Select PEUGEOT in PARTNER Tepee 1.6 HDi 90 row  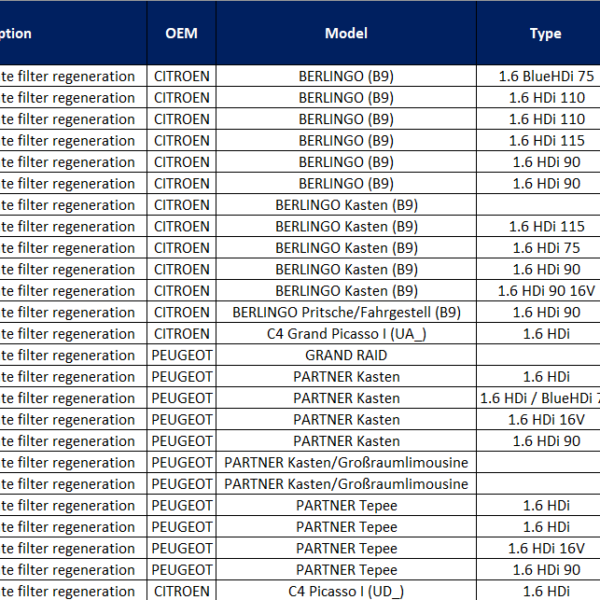click(181, 569)
